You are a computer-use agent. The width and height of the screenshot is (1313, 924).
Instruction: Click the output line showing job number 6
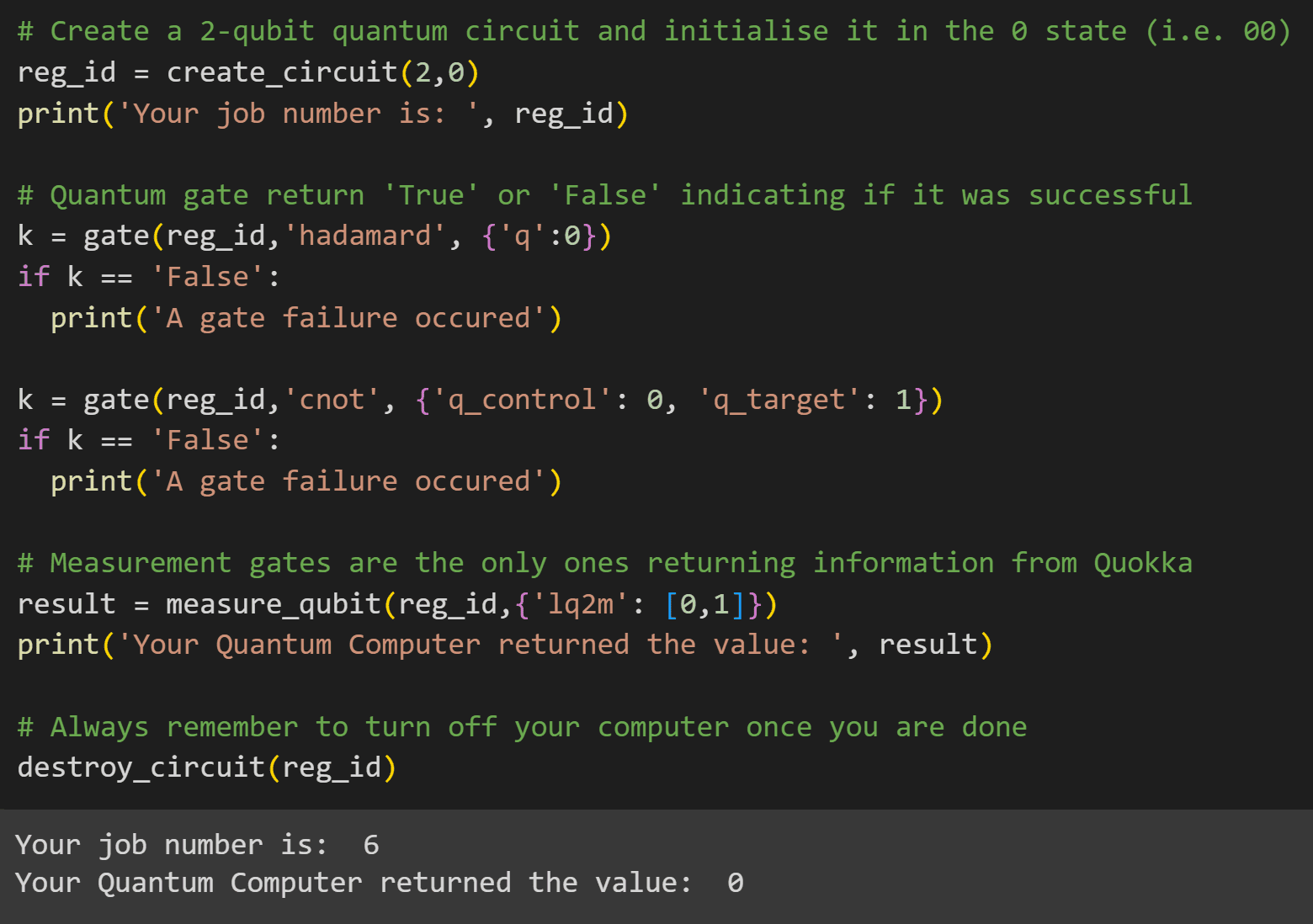click(197, 844)
